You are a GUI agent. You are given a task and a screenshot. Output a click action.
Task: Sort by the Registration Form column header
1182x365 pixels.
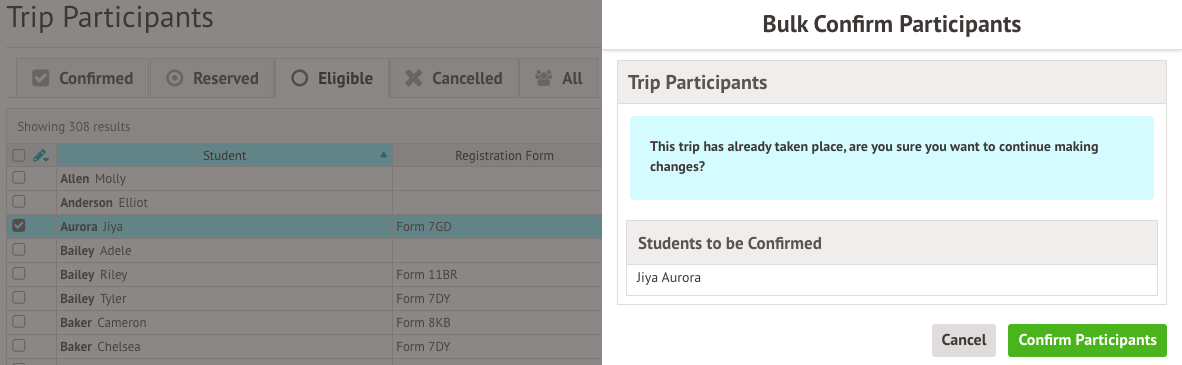point(504,155)
